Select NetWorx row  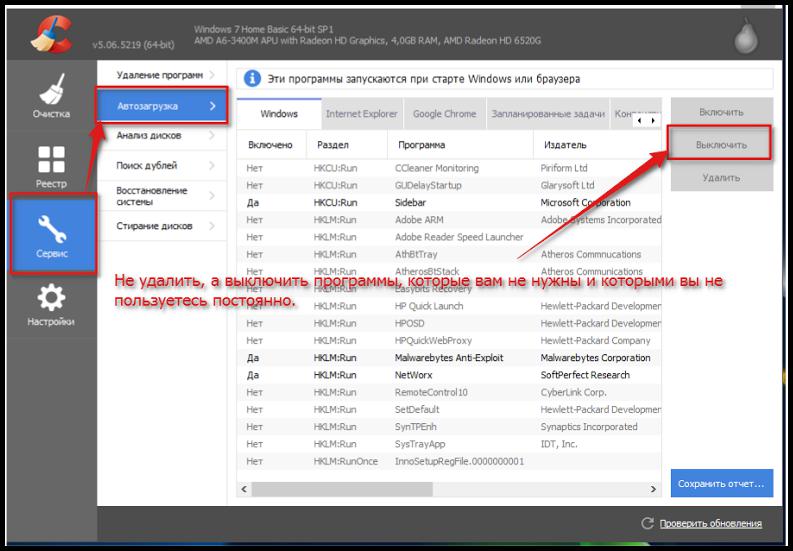pos(449,375)
